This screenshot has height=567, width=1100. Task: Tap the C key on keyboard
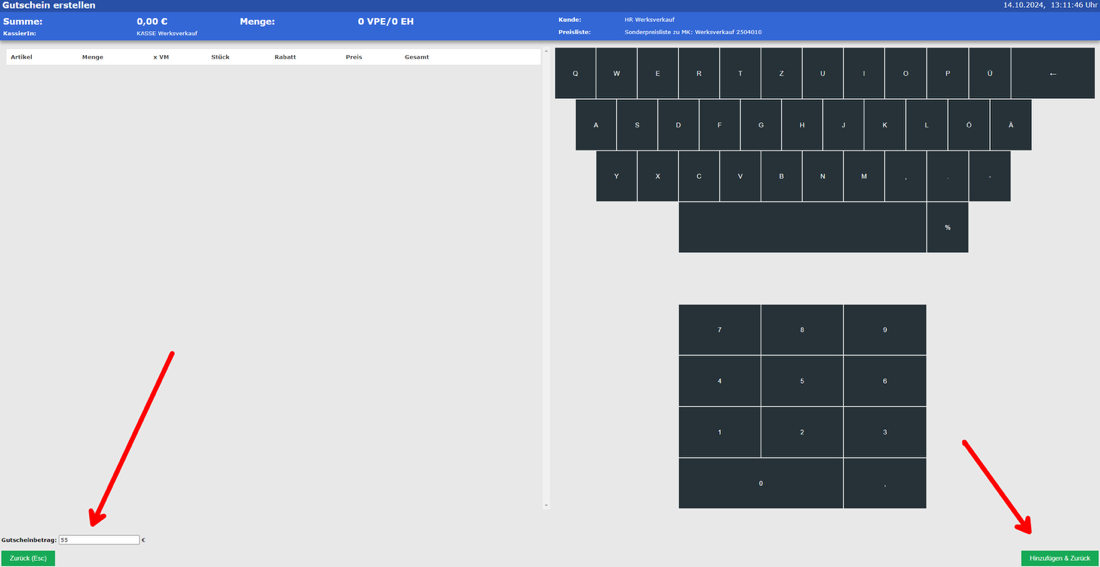[x=699, y=176]
